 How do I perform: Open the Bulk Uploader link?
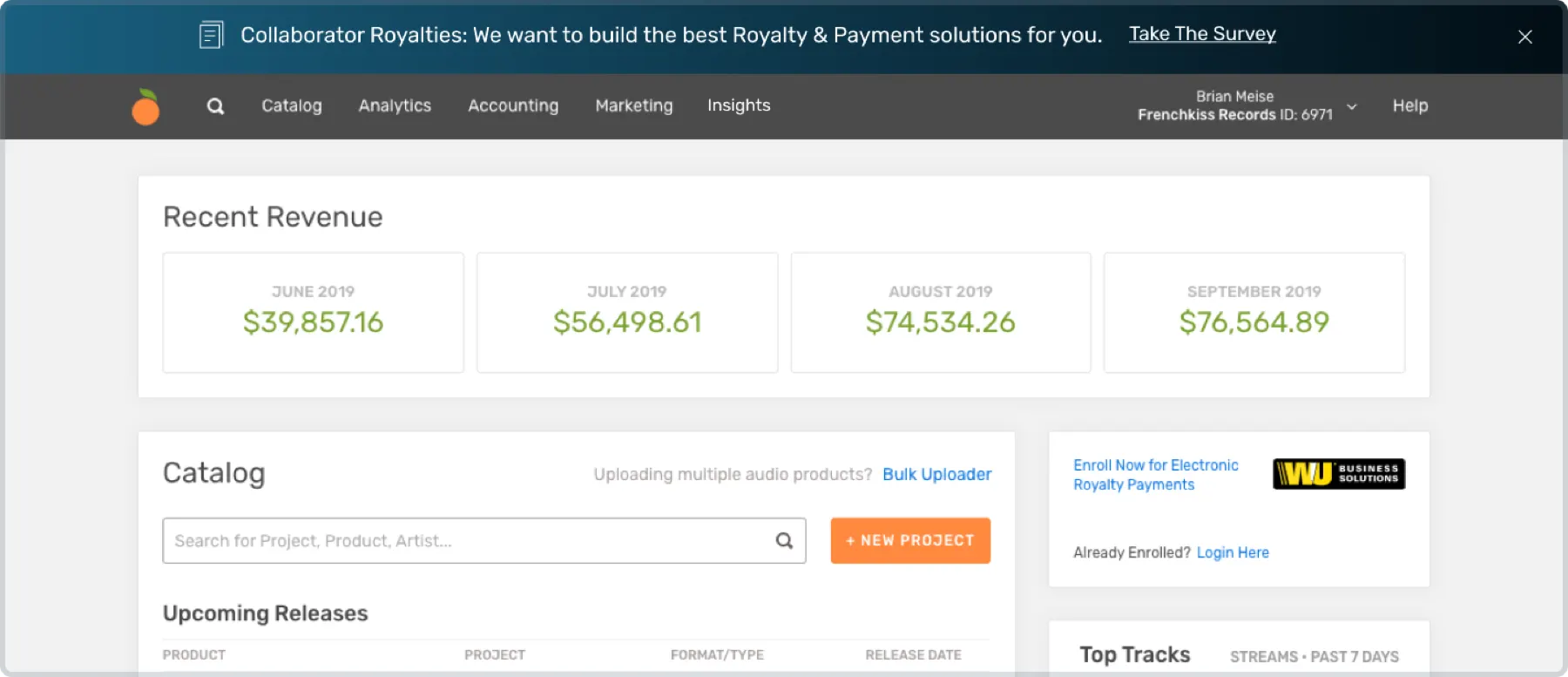[937, 474]
